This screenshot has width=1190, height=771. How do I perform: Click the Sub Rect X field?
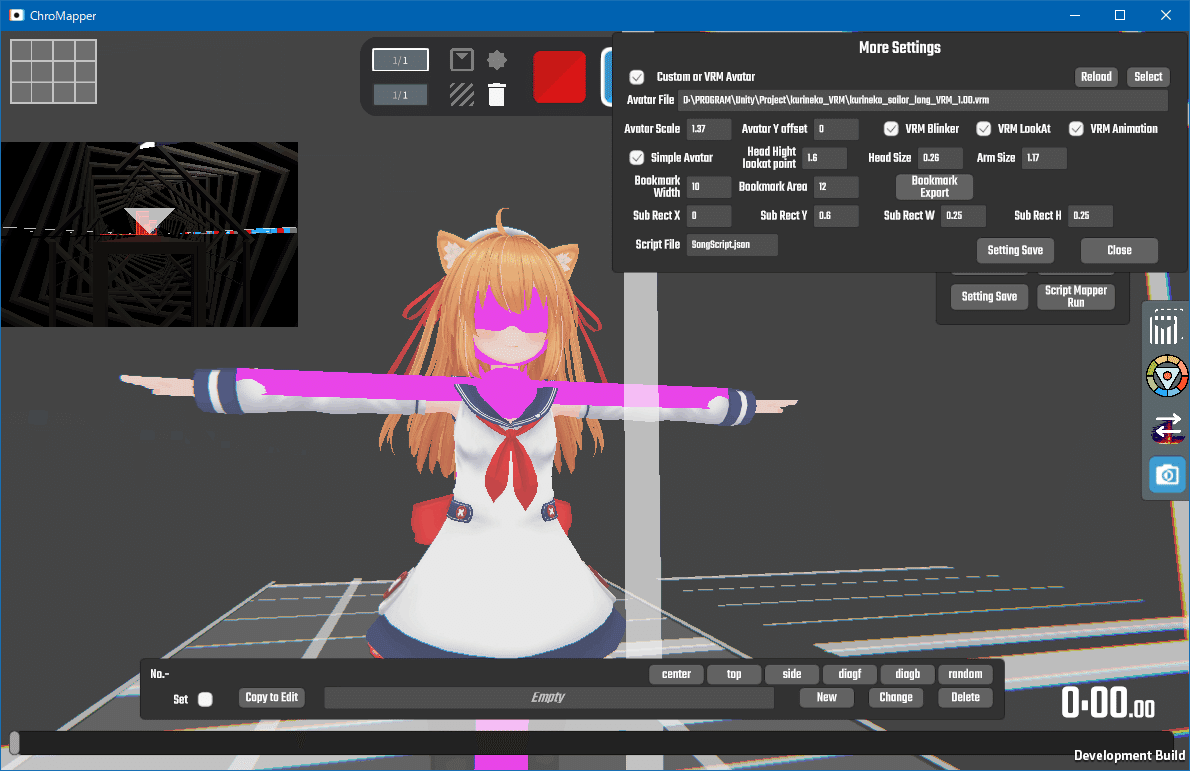tap(709, 216)
